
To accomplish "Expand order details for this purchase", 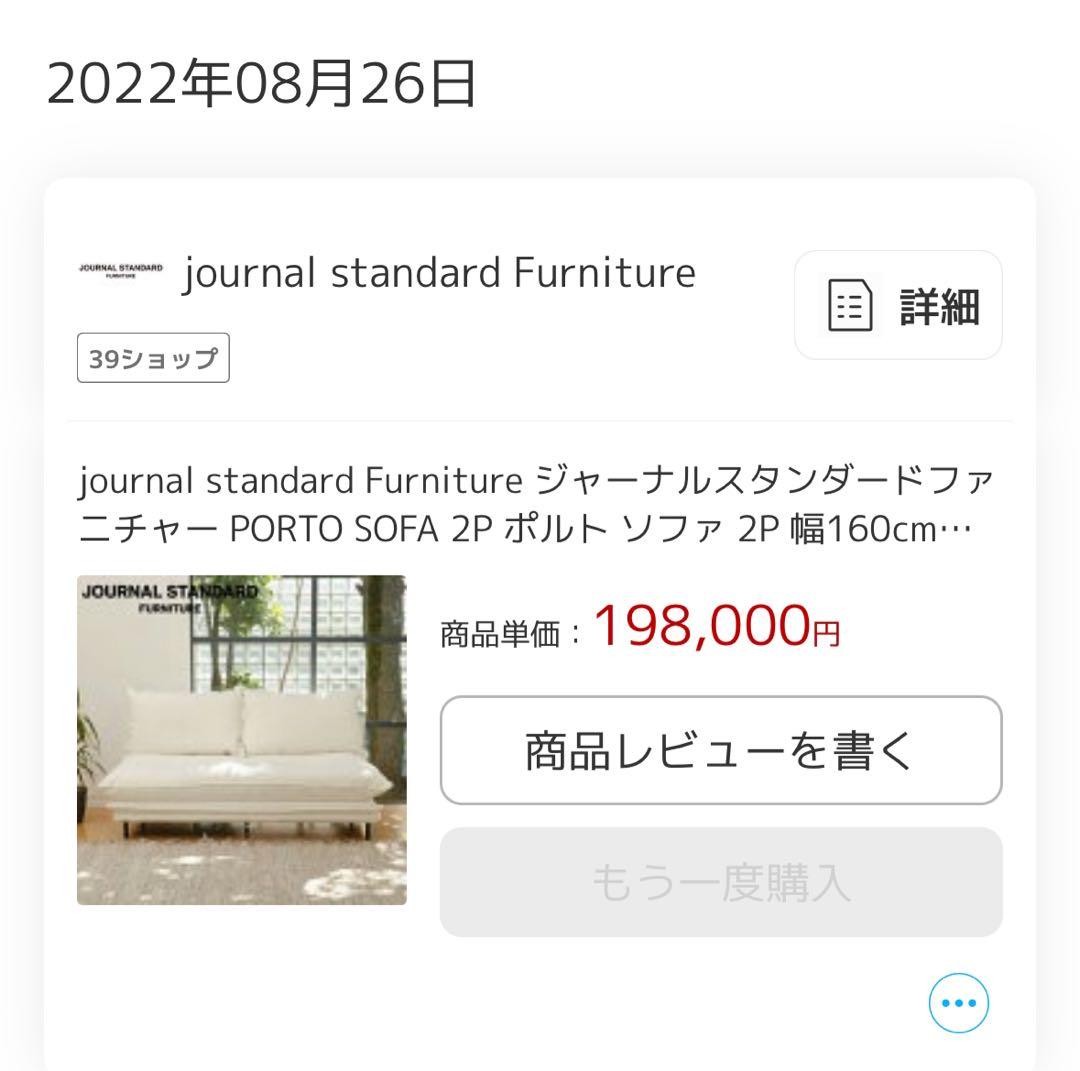I will click(896, 305).
